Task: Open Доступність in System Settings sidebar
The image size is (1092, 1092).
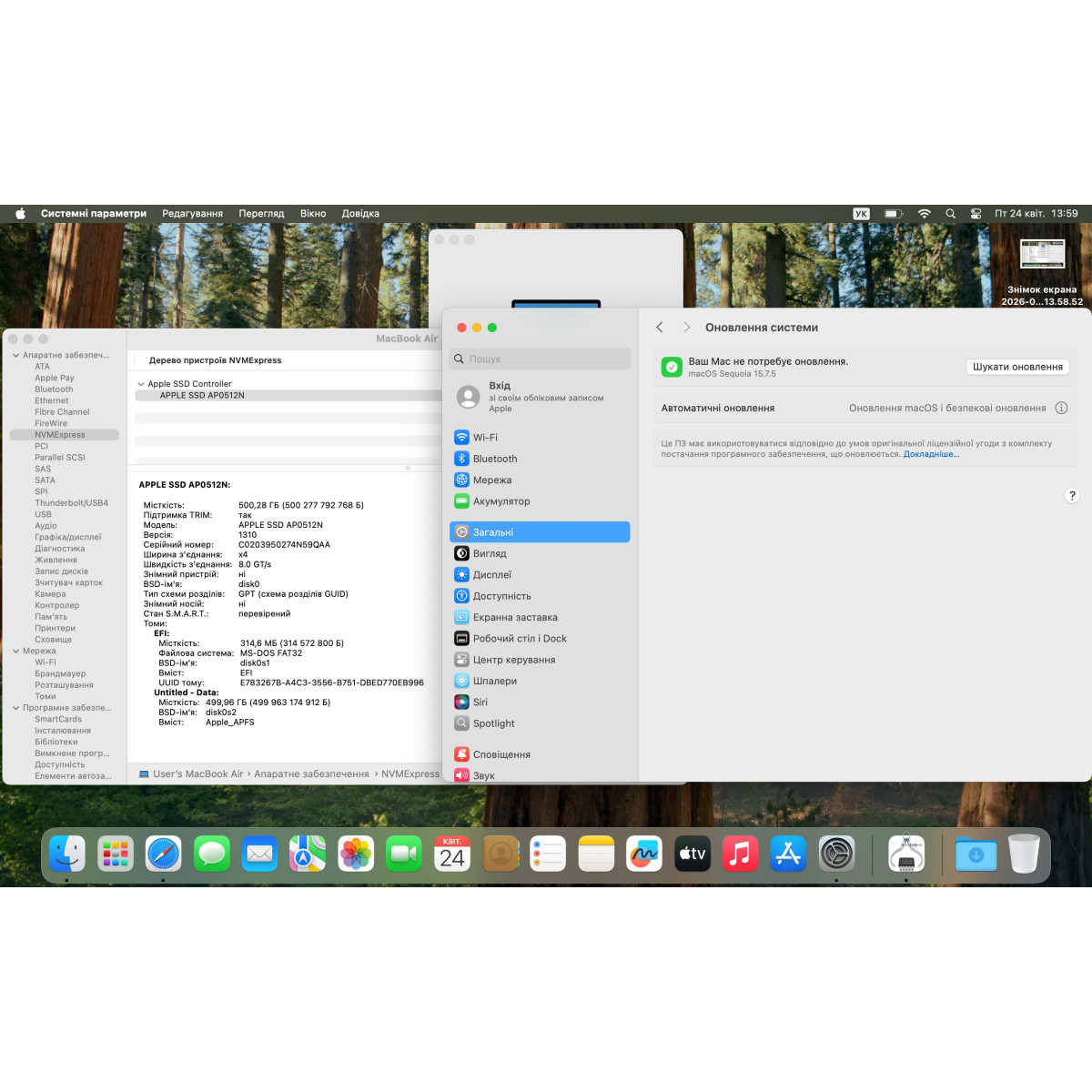Action: click(540, 596)
